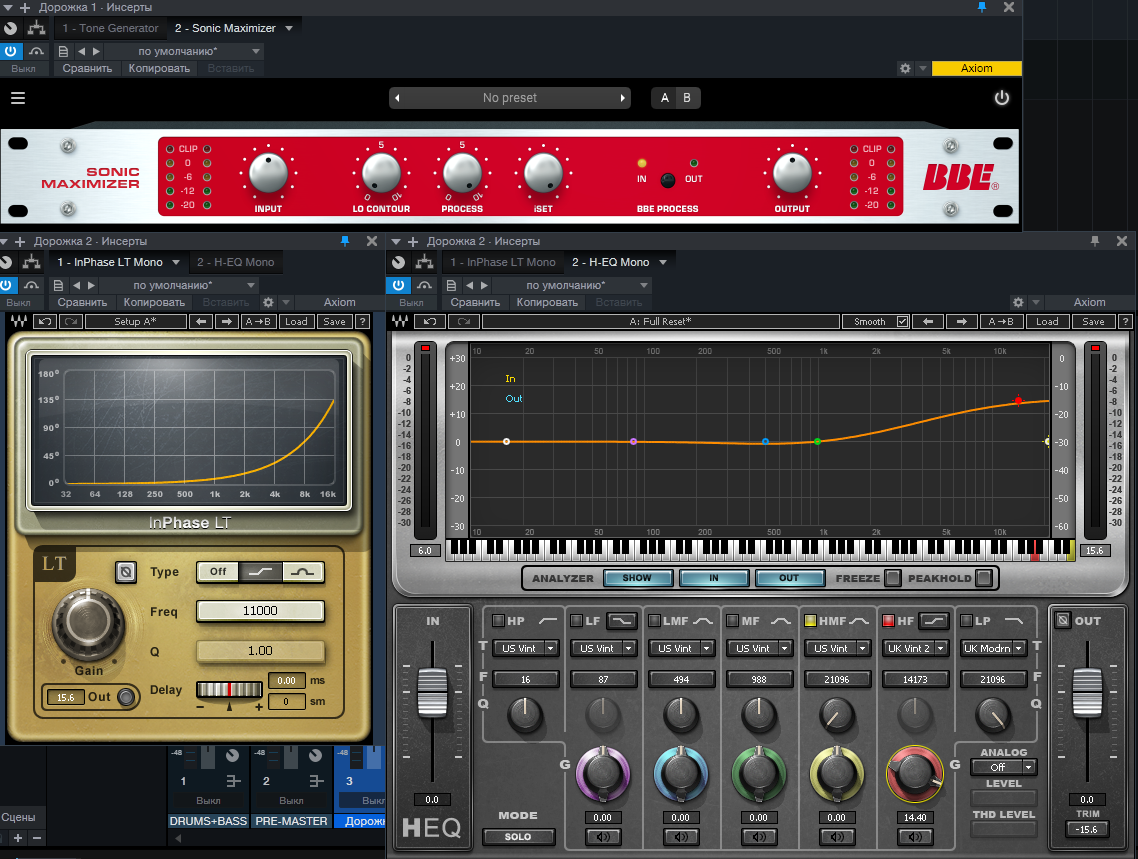The height and width of the screenshot is (859, 1138).
Task: Toggle the BBE PROCESS in/out switch
Action: click(668, 179)
